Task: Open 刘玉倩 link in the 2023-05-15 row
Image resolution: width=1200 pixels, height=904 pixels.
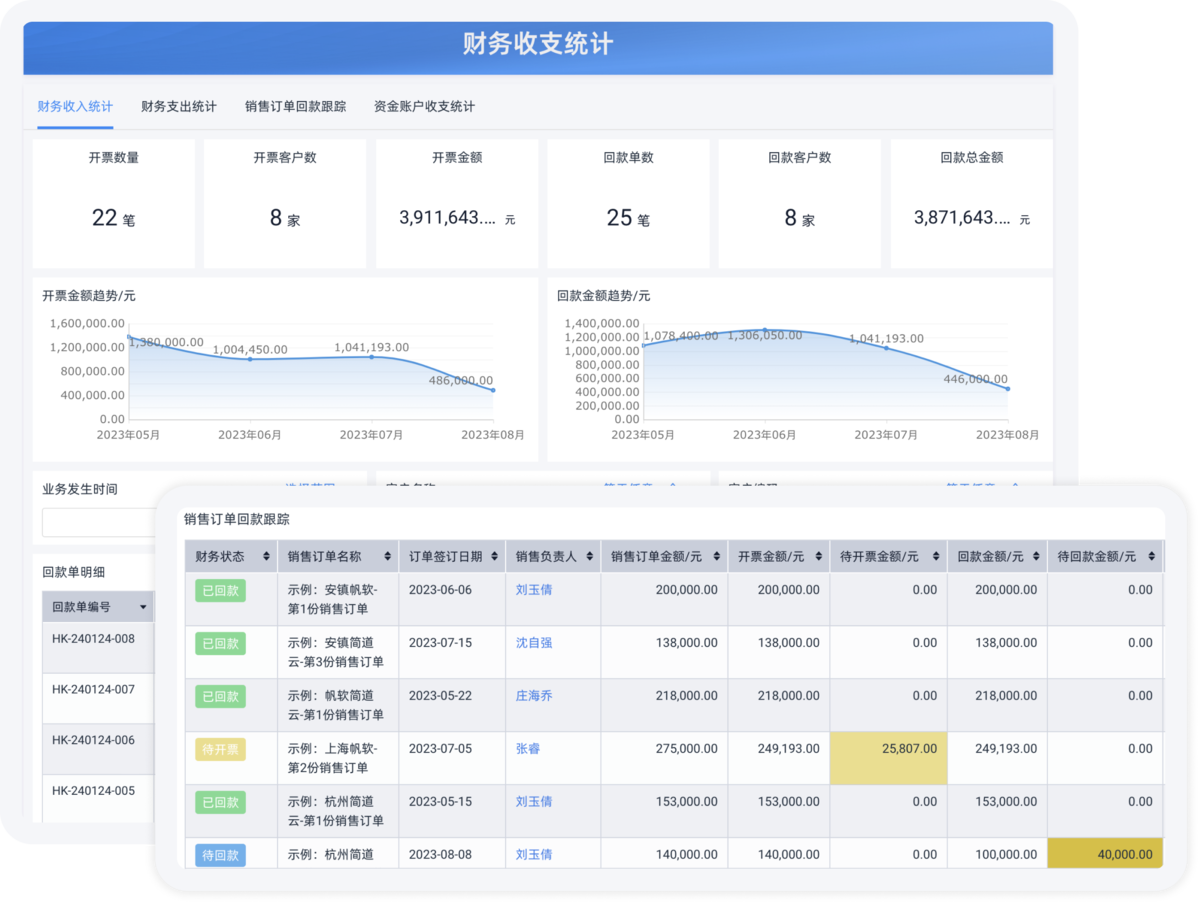Action: [x=534, y=802]
